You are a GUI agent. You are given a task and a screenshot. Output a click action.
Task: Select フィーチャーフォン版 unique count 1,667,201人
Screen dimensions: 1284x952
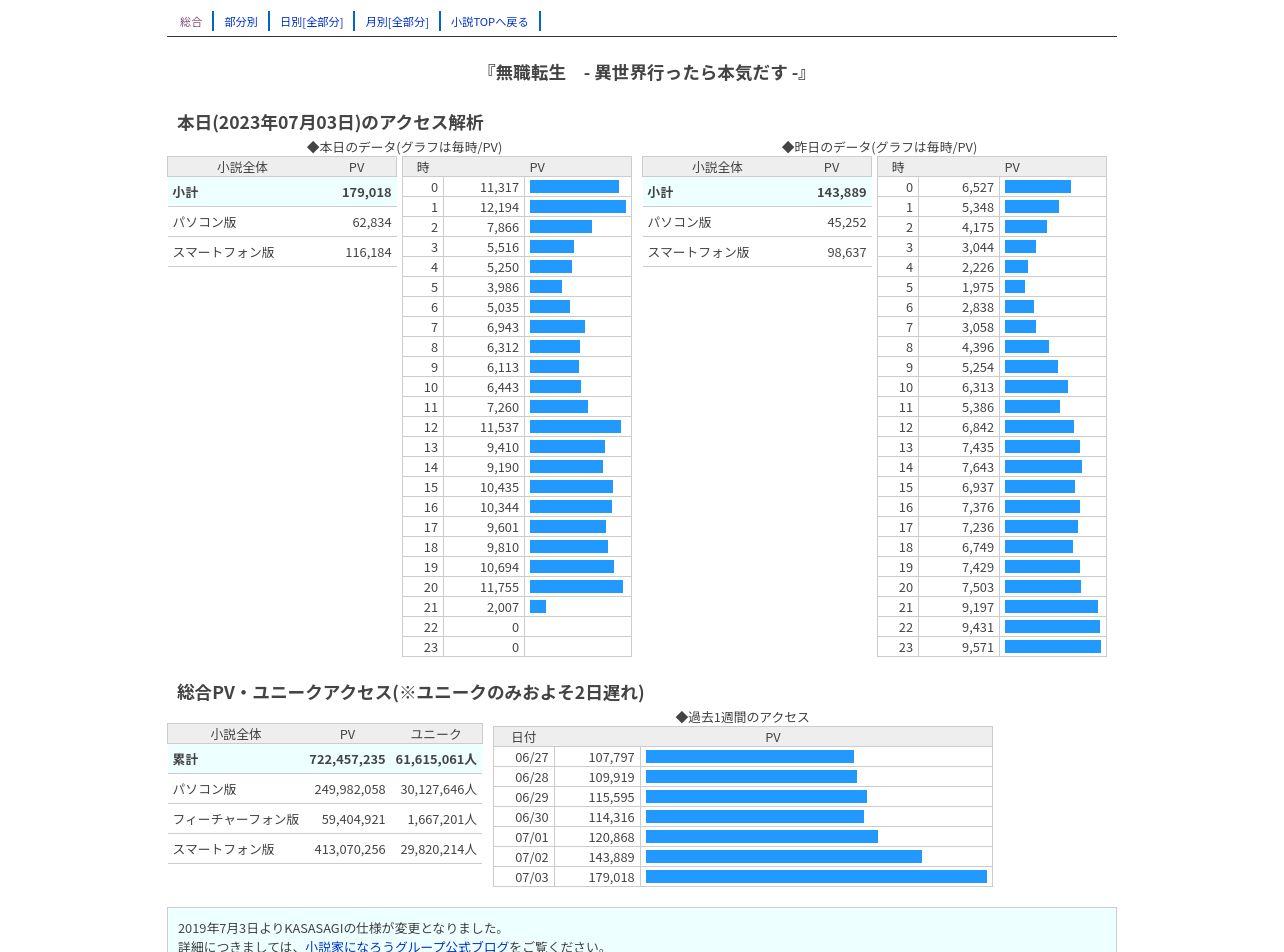pyautogui.click(x=442, y=819)
